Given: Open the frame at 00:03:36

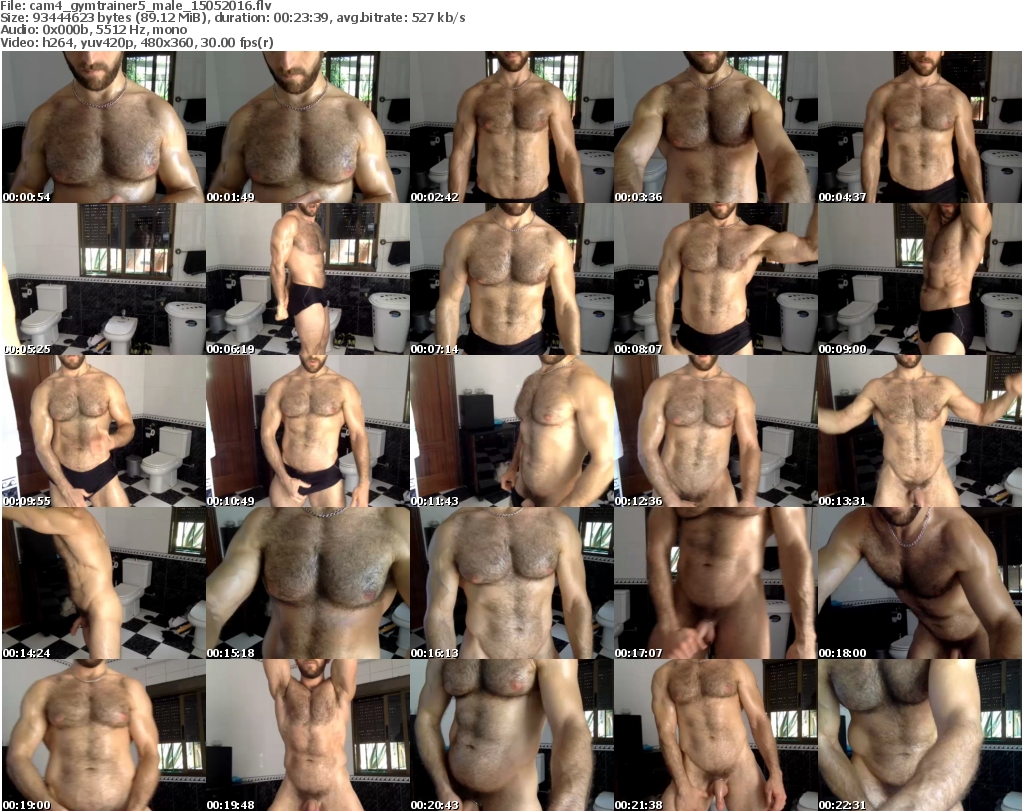Looking at the screenshot, I should [x=716, y=127].
